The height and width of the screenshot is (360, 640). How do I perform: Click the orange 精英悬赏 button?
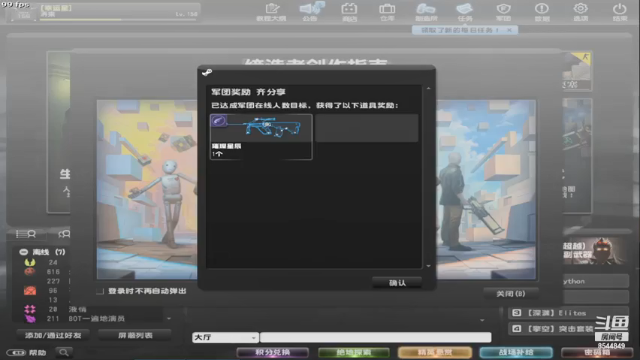click(x=435, y=352)
